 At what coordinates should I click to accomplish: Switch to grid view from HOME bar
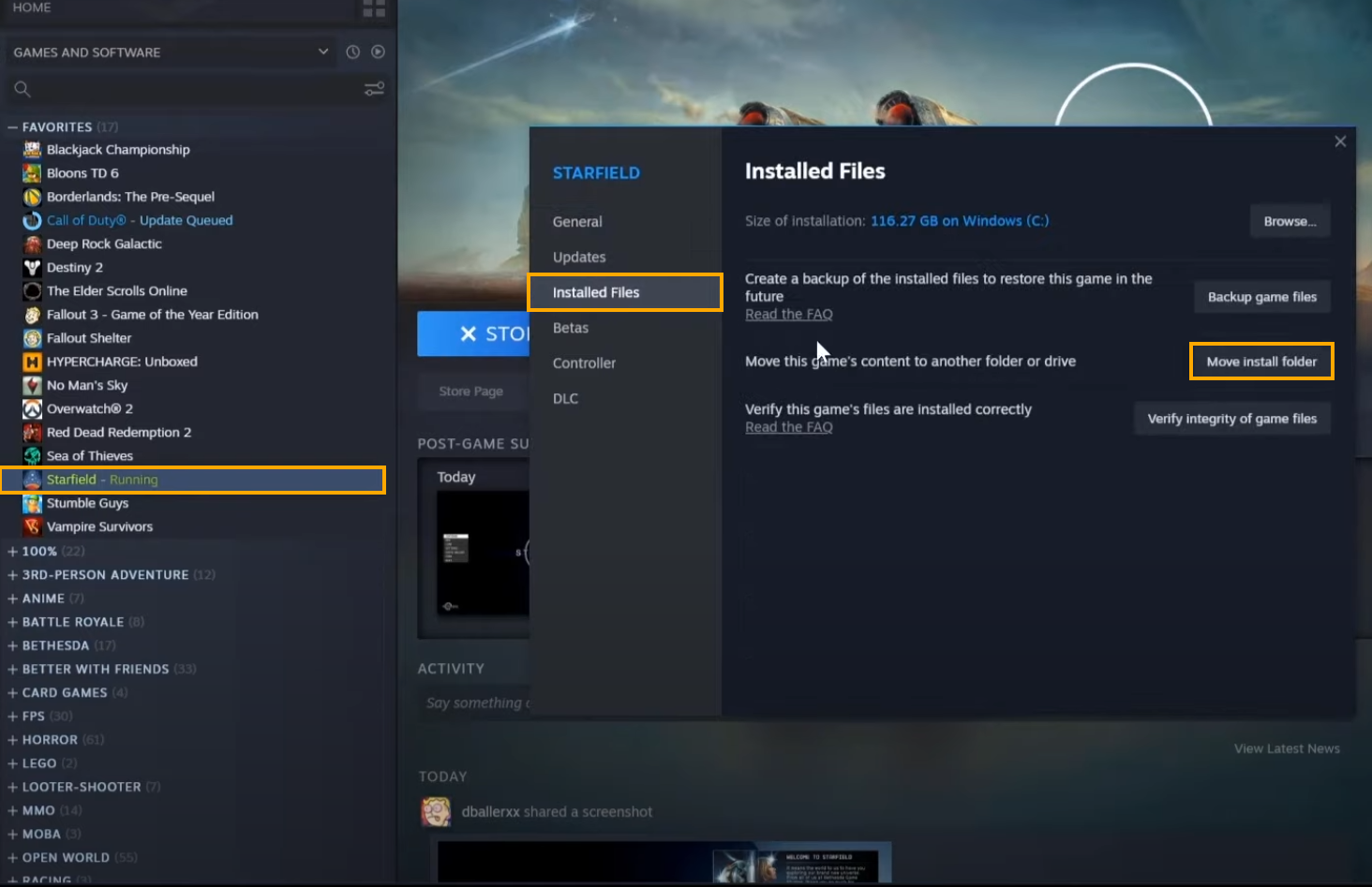[374, 8]
